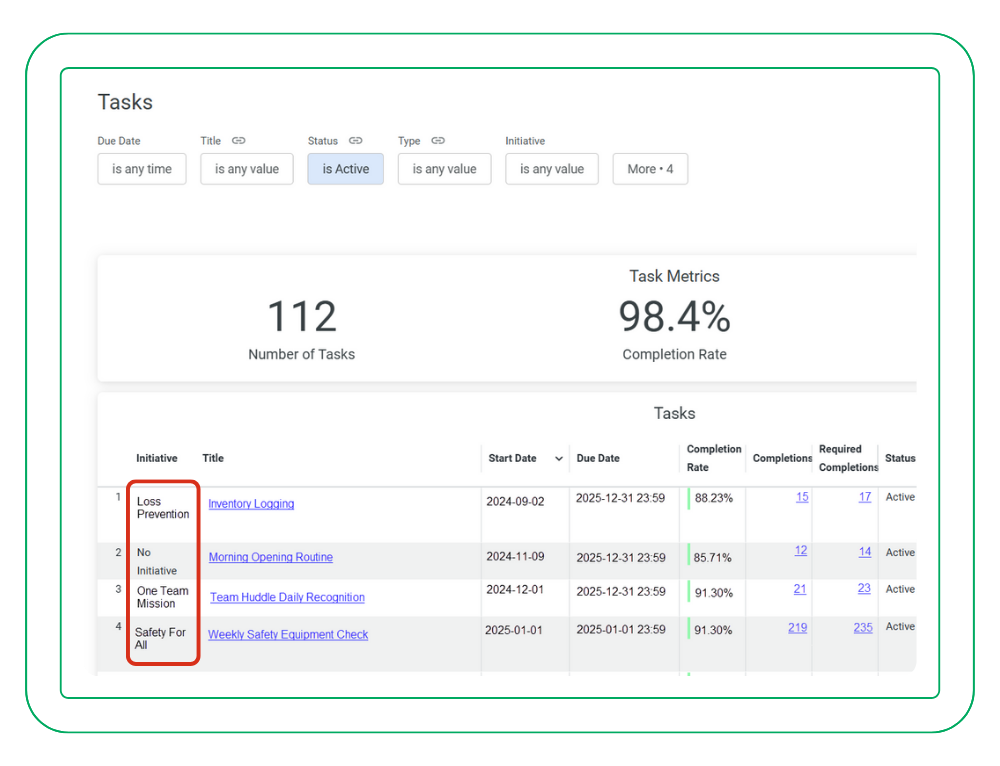1000x766 pixels.
Task: Open Team Huddle Daily Recognition link
Action: point(288,598)
